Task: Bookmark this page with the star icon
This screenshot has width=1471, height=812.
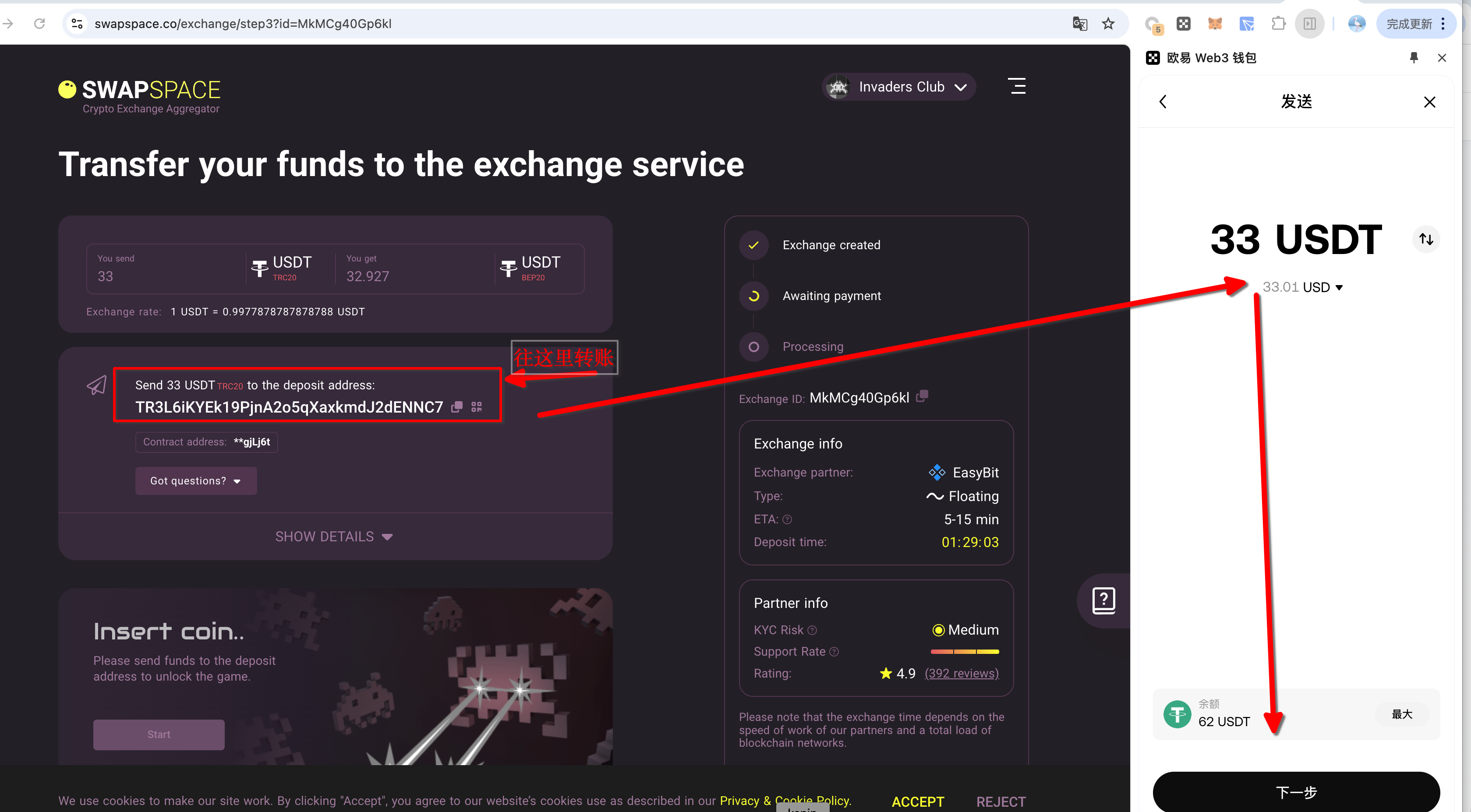Action: click(1108, 23)
